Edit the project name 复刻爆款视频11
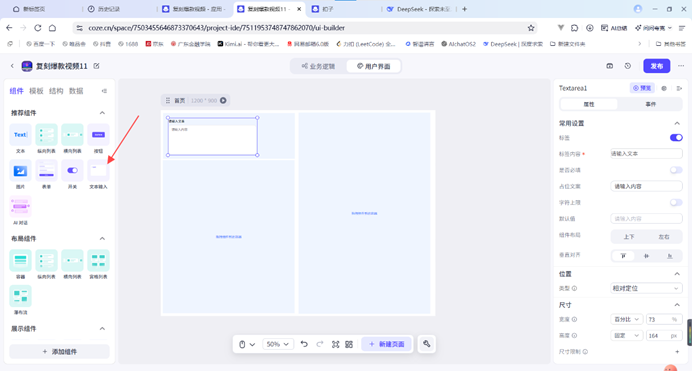 tap(96, 66)
